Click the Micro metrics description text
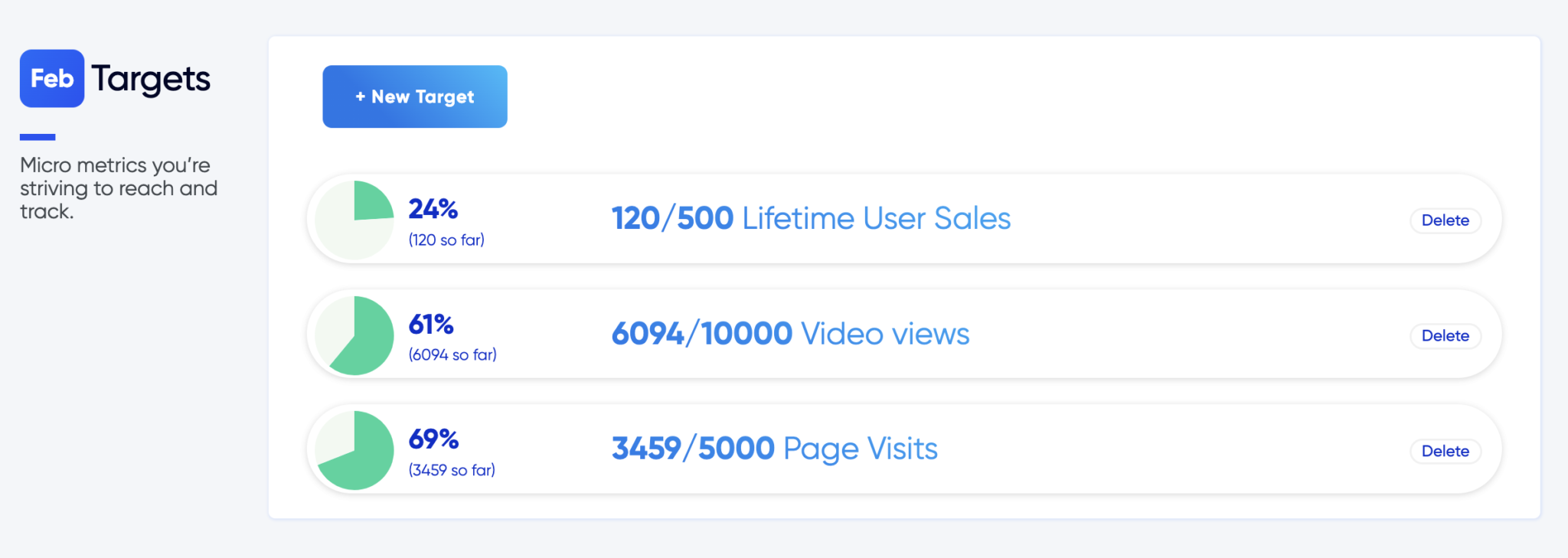This screenshot has width=1568, height=558. tap(118, 188)
